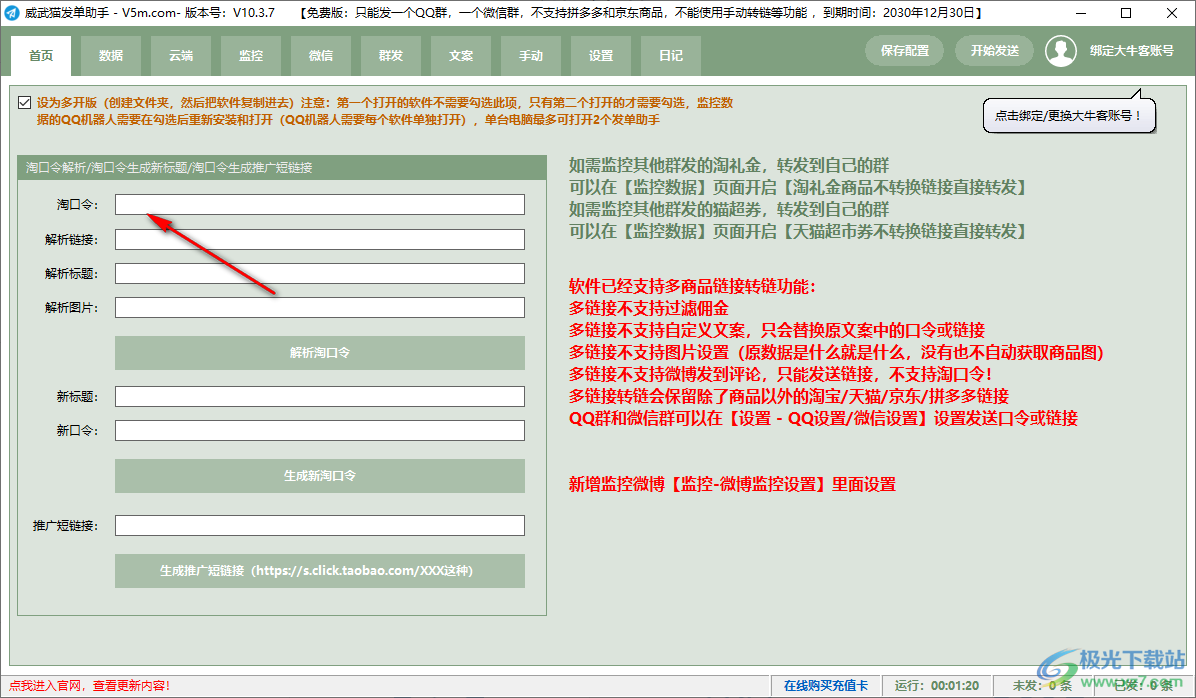Open 点我进入官网 link in status bar
Screen dimensions: 1196x698
tap(89, 686)
